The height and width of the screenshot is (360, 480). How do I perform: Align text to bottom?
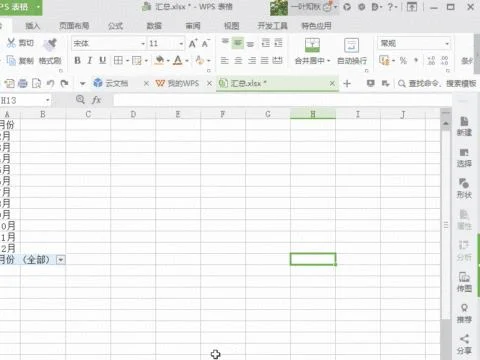pos(250,43)
